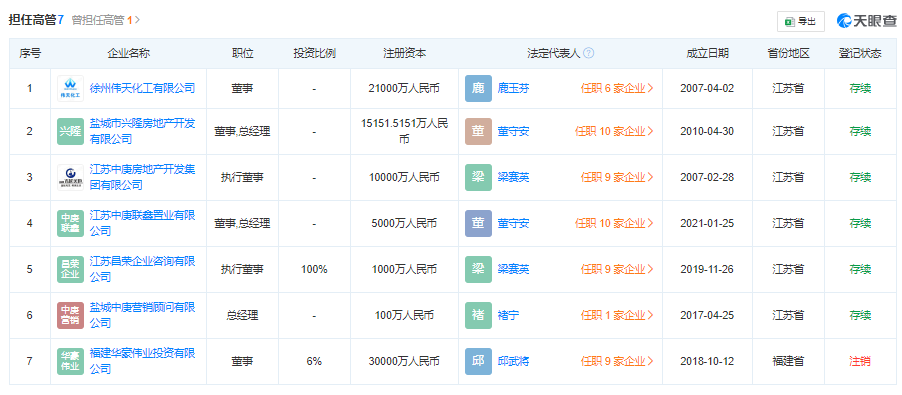Open 徐州伟天化工有限公司 company link
Screen dimensions: 902x395
[x=143, y=89]
